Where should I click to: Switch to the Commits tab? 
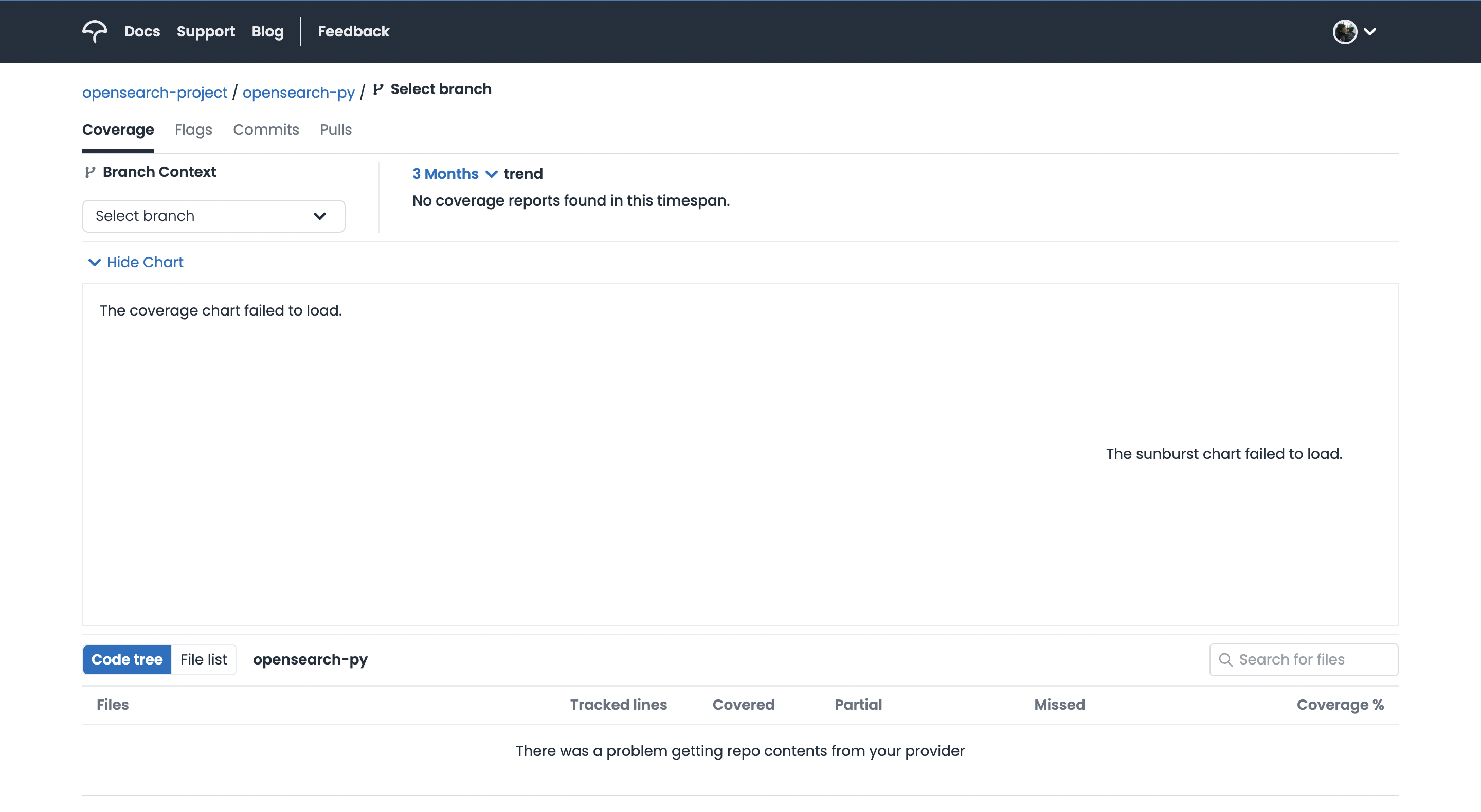[x=266, y=130]
